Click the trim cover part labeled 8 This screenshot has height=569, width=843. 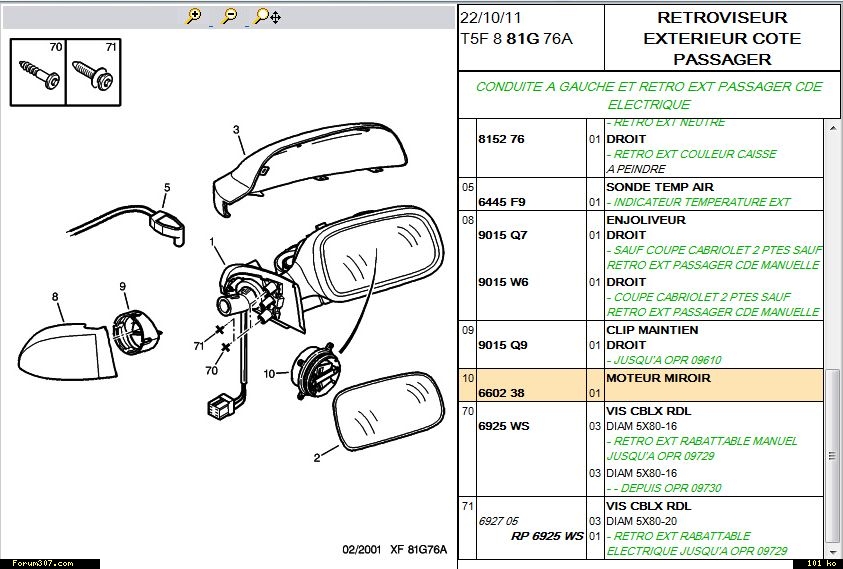(x=60, y=346)
